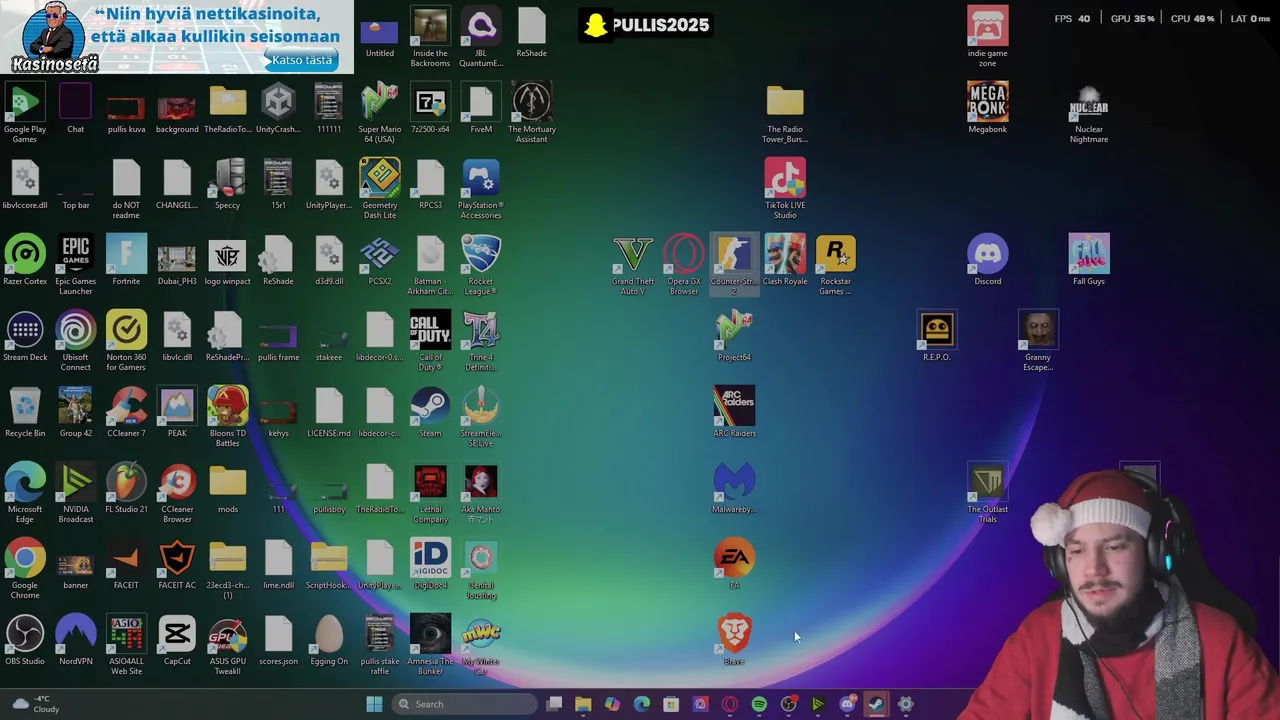This screenshot has height=720, width=1280.
Task: Open NVIDIA Broadcast desktop icon
Action: (76, 492)
